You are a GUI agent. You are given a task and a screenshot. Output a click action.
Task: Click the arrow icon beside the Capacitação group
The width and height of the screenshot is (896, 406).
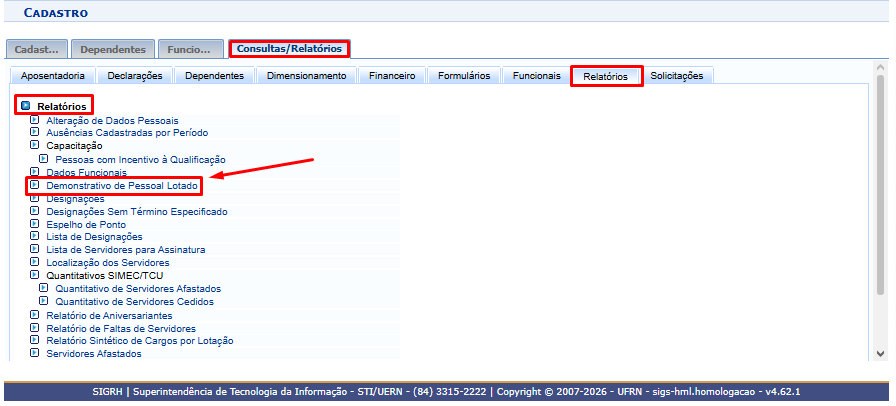click(x=34, y=145)
